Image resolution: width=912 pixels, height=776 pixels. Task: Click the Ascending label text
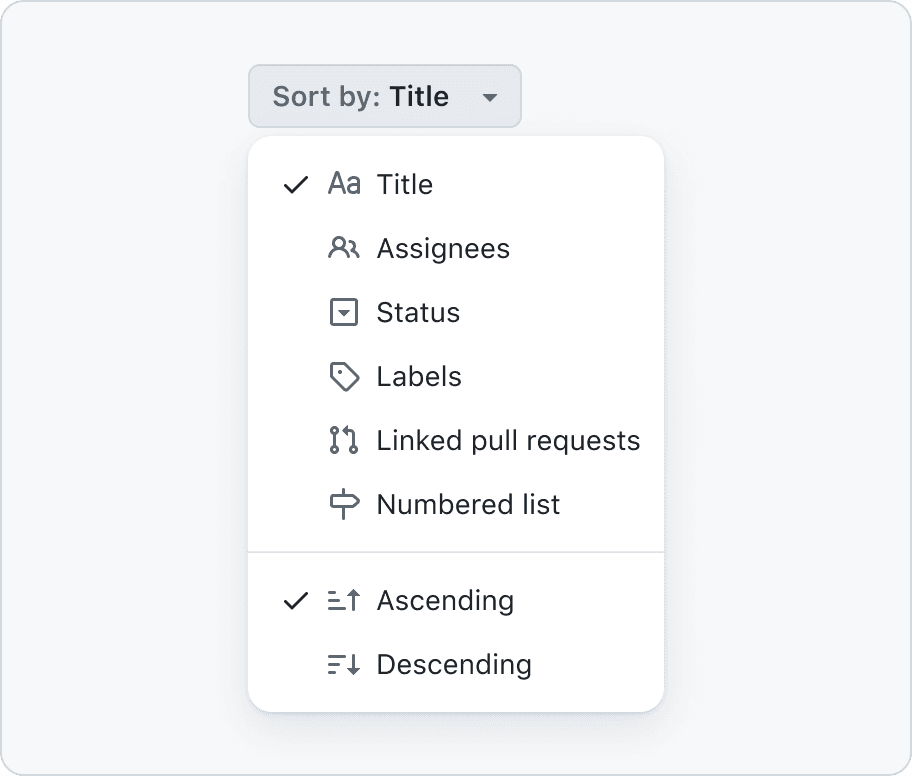pos(446,601)
